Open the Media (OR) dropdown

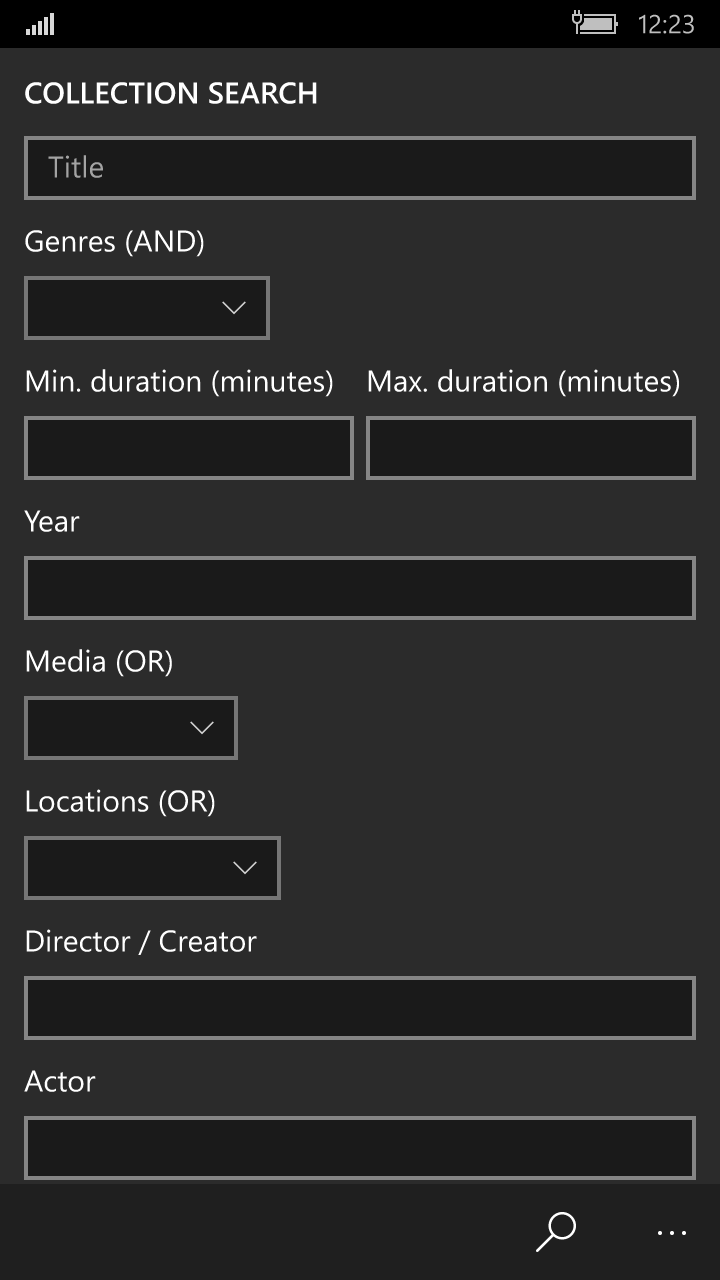pyautogui.click(x=131, y=728)
